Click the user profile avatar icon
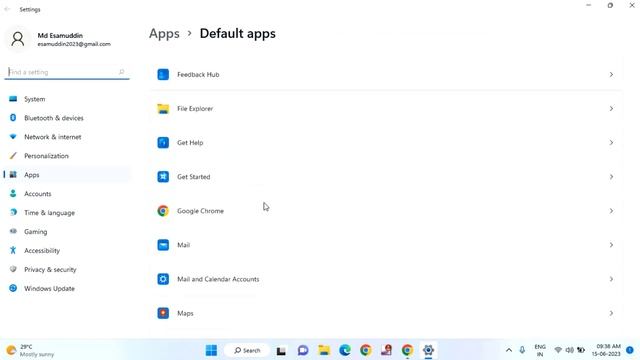 point(18,39)
